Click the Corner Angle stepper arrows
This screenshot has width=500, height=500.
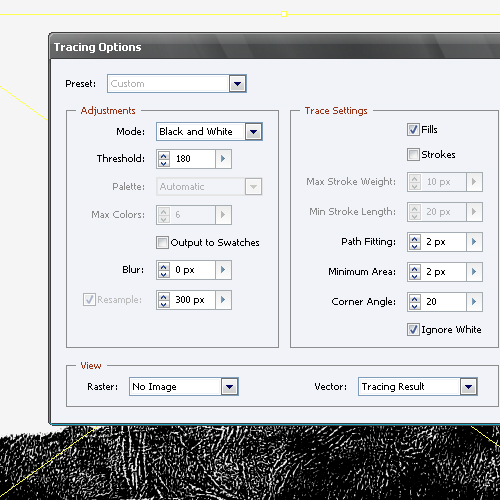(x=414, y=302)
